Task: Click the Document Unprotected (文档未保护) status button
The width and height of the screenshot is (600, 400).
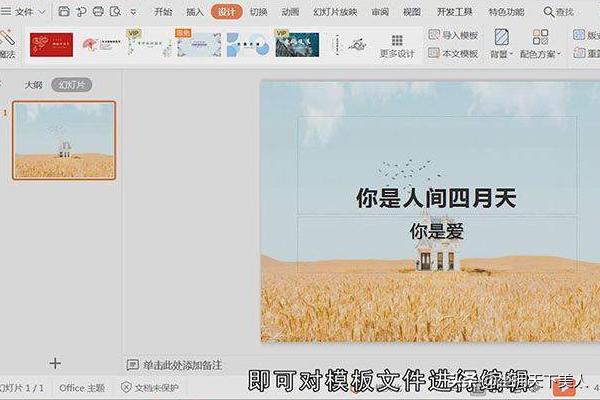Action: (150, 387)
